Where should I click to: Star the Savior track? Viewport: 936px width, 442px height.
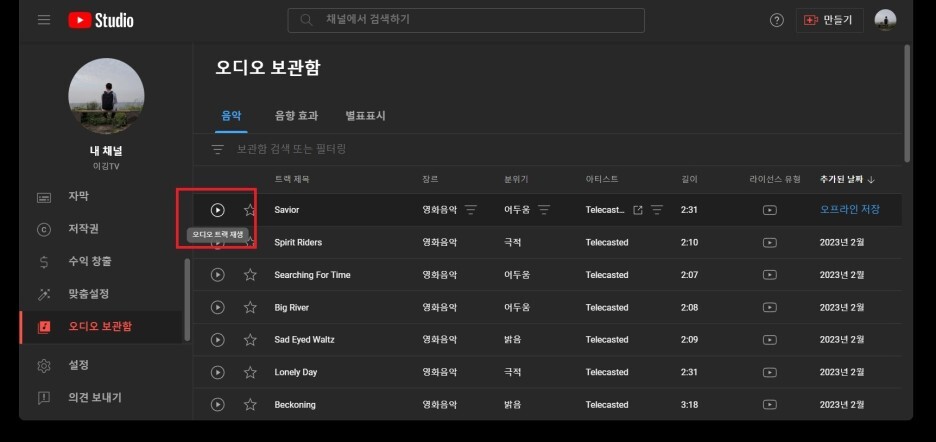click(x=250, y=210)
